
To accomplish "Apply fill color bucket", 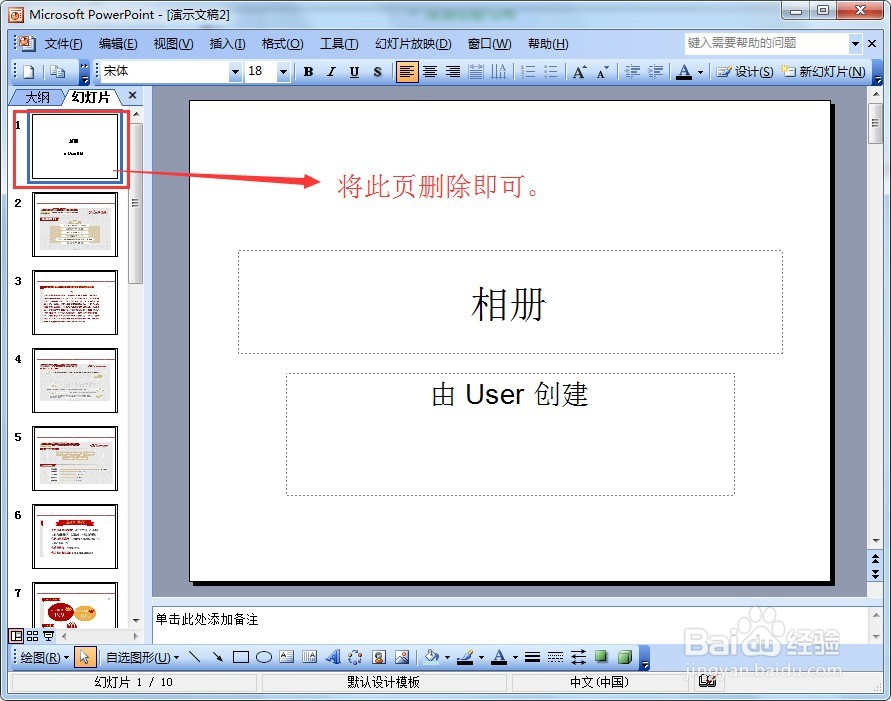I will pyautogui.click(x=432, y=657).
